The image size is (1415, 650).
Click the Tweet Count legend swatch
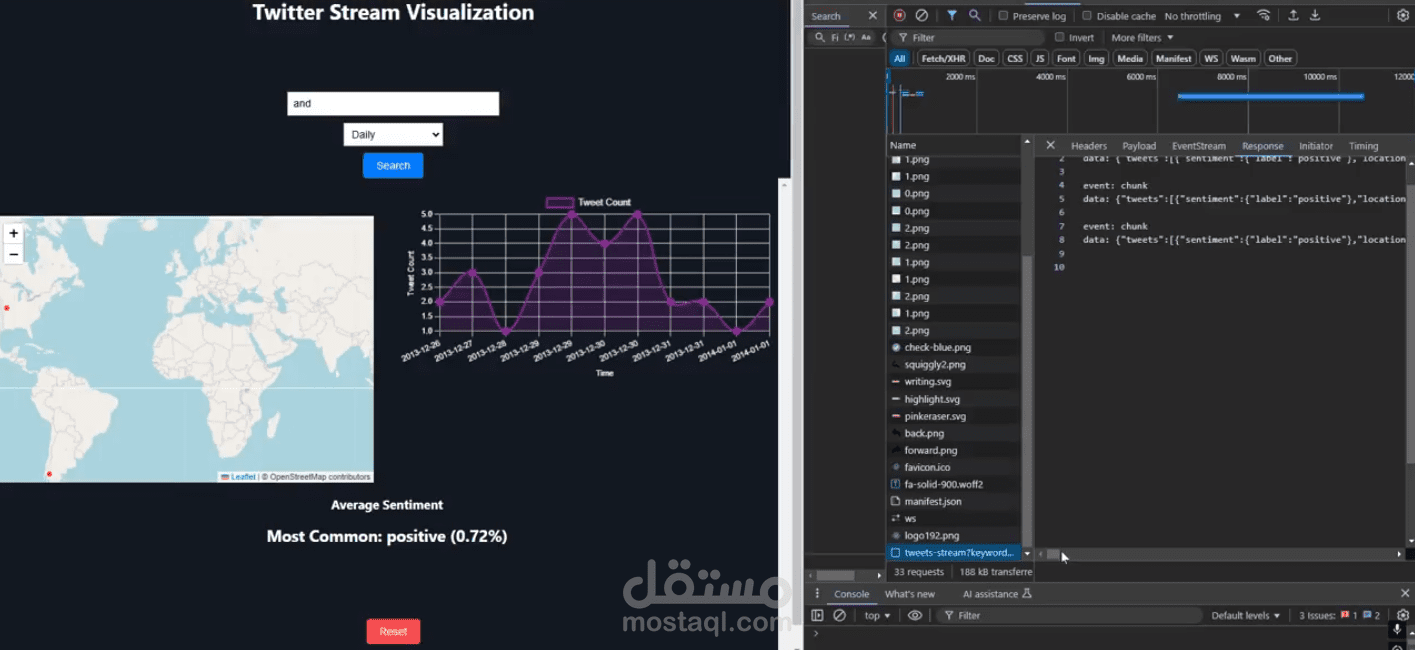[560, 202]
